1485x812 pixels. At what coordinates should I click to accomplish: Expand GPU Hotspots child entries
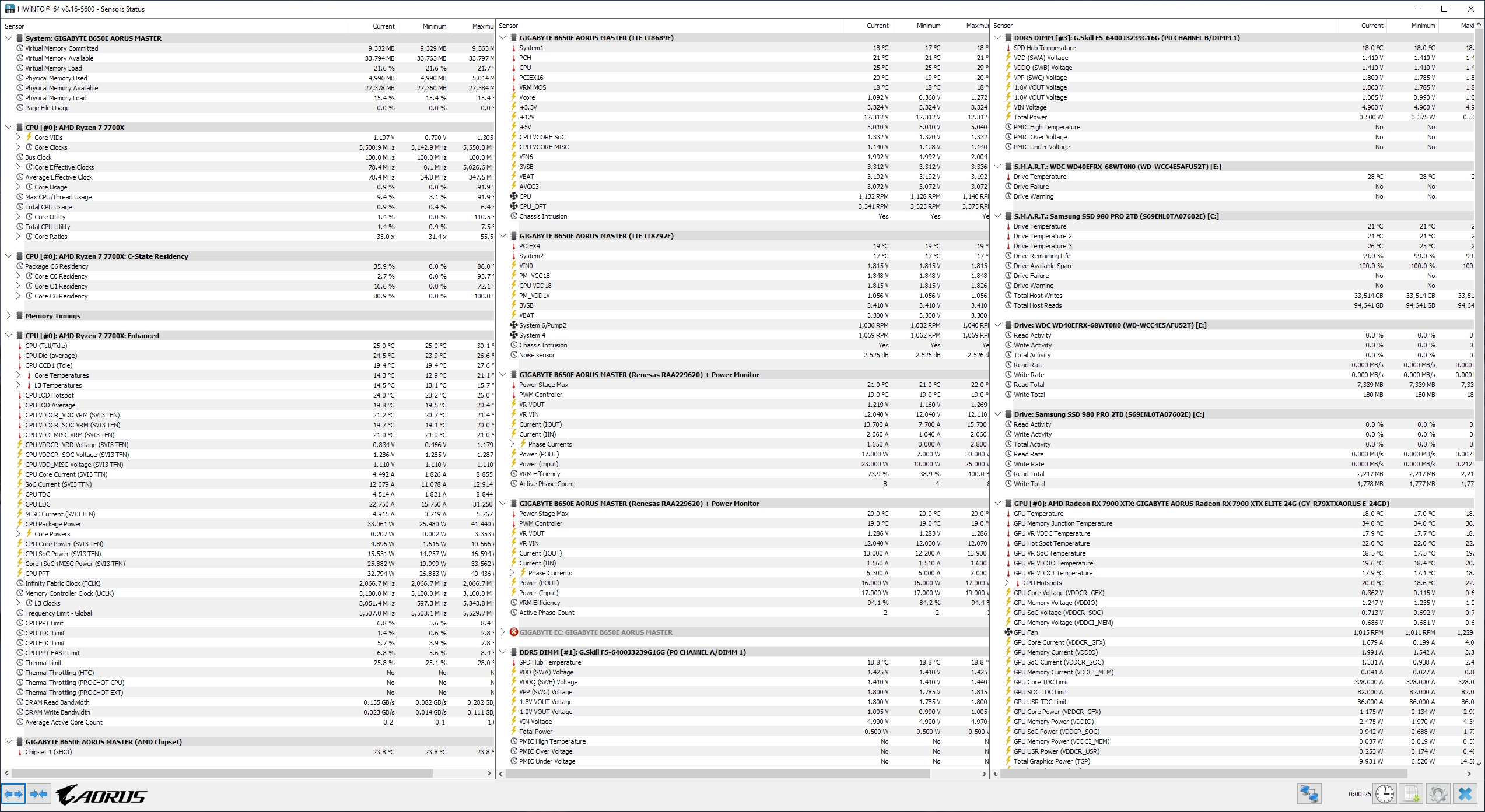(x=1007, y=583)
